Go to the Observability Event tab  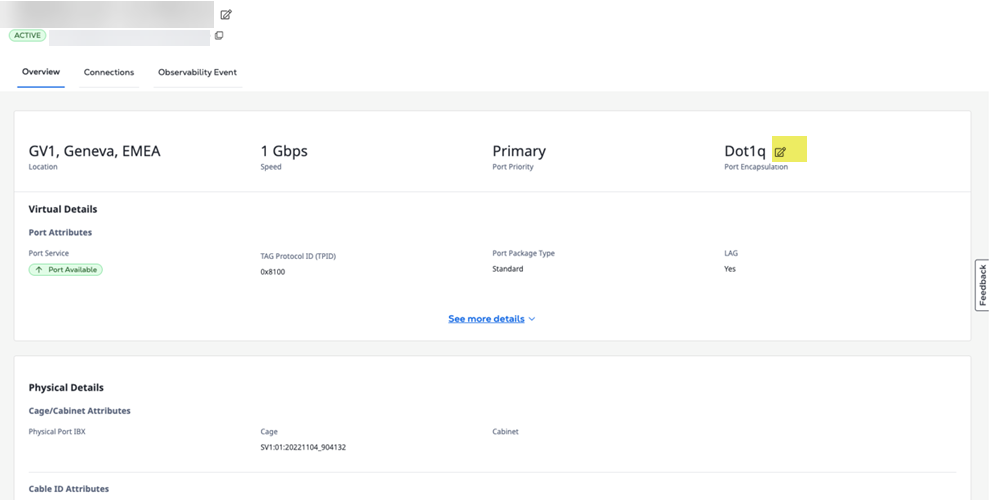(x=197, y=72)
